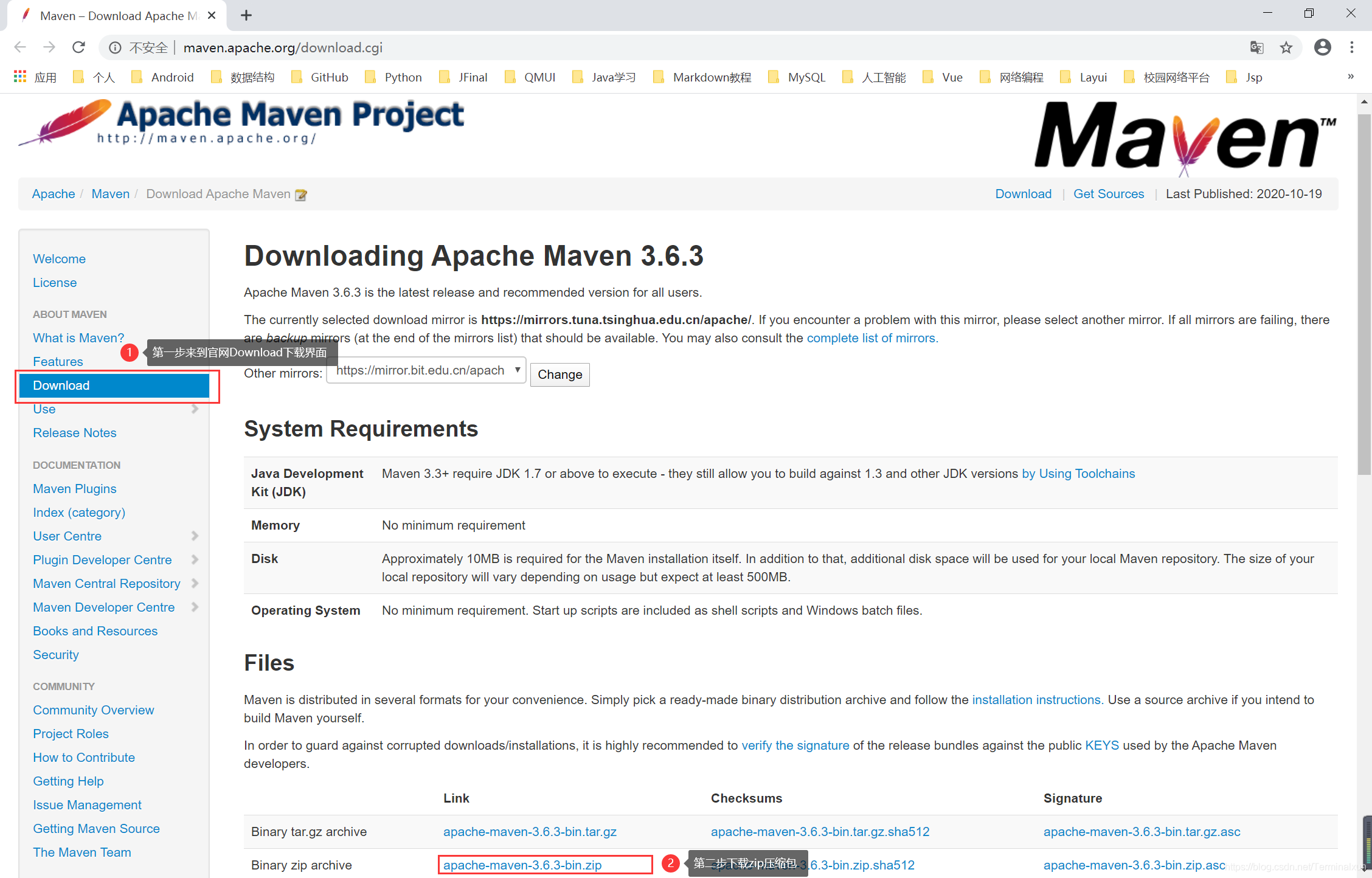
Task: Open the KEYS link
Action: 1102,745
